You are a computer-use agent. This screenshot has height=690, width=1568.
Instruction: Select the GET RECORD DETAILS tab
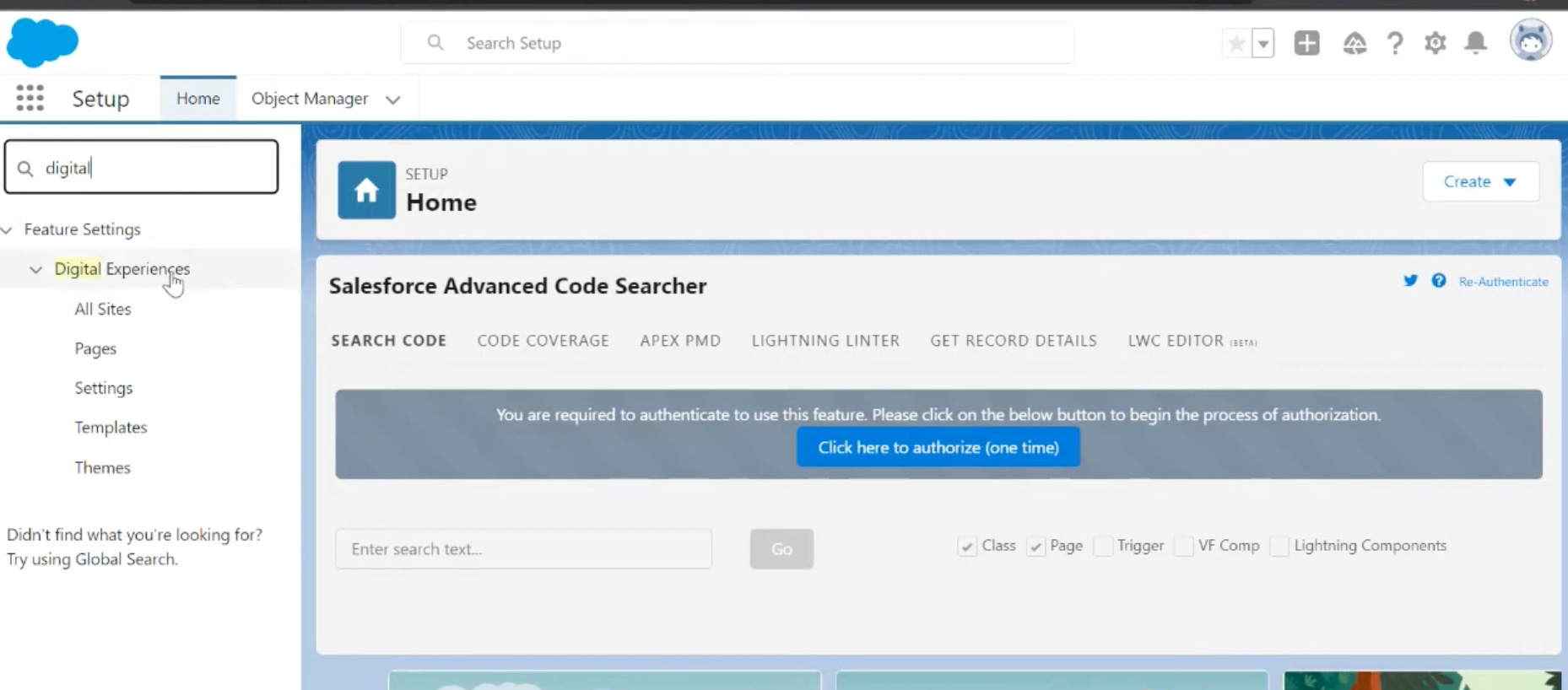(1014, 341)
